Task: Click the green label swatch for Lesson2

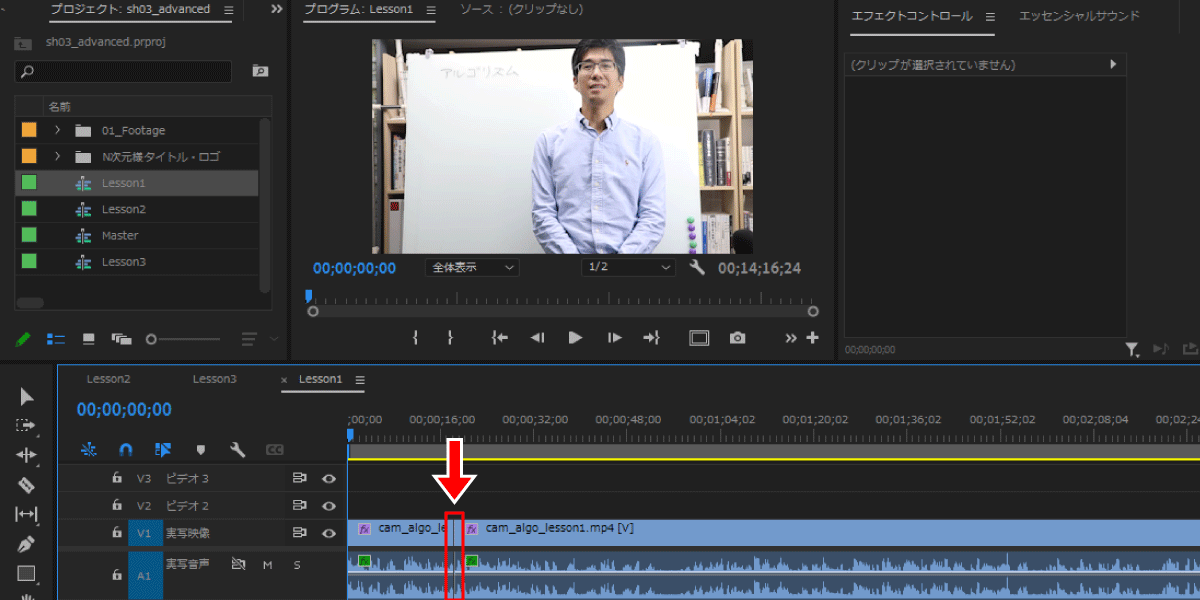Action: pyautogui.click(x=29, y=209)
